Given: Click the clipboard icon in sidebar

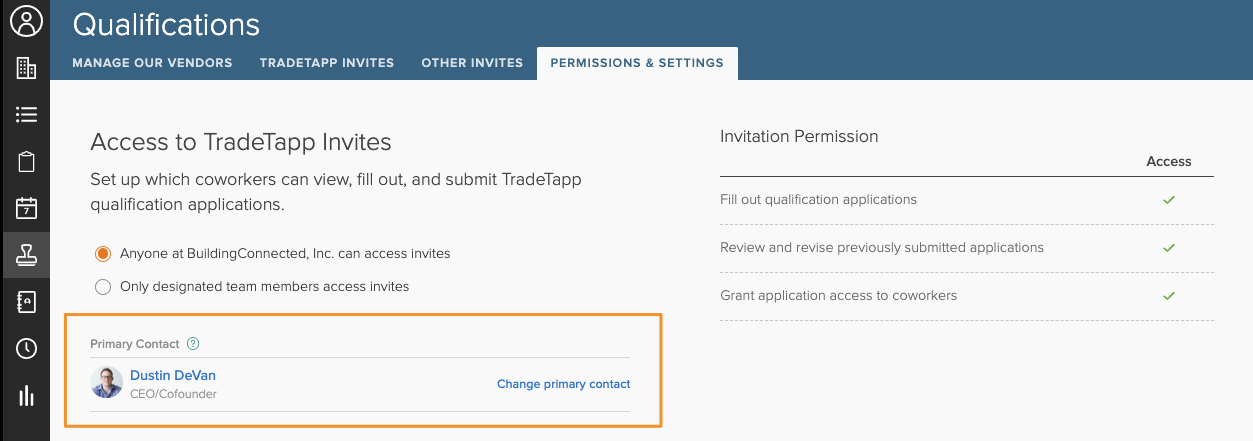Looking at the screenshot, I should coord(26,162).
